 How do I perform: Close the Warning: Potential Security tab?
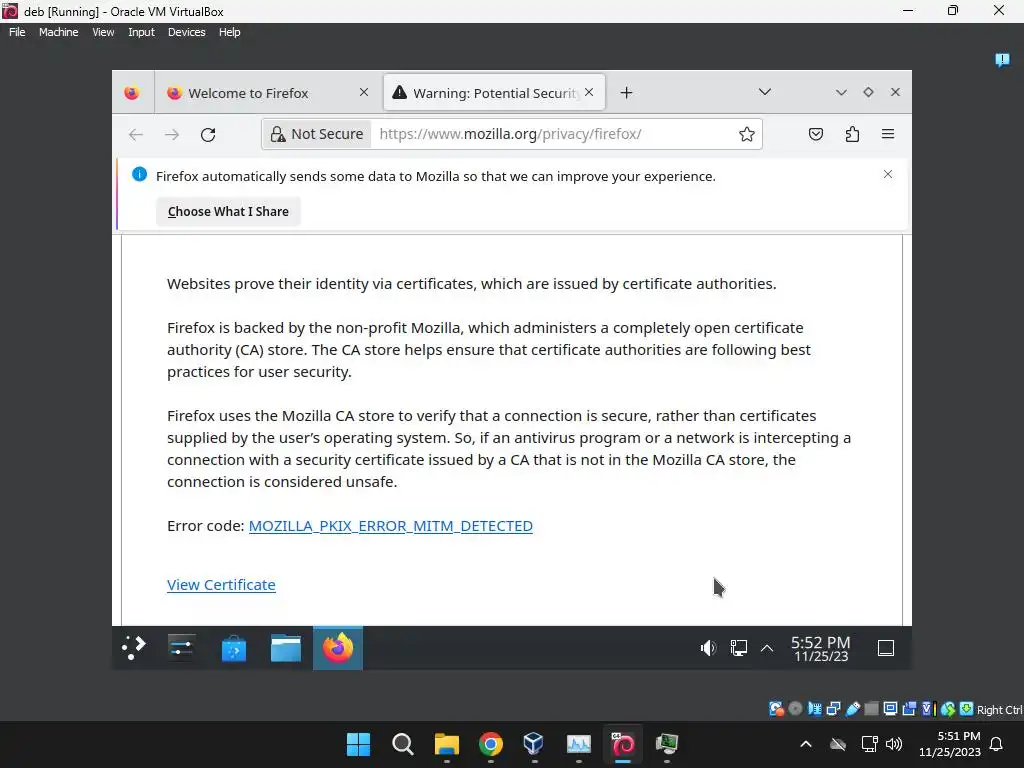click(589, 93)
